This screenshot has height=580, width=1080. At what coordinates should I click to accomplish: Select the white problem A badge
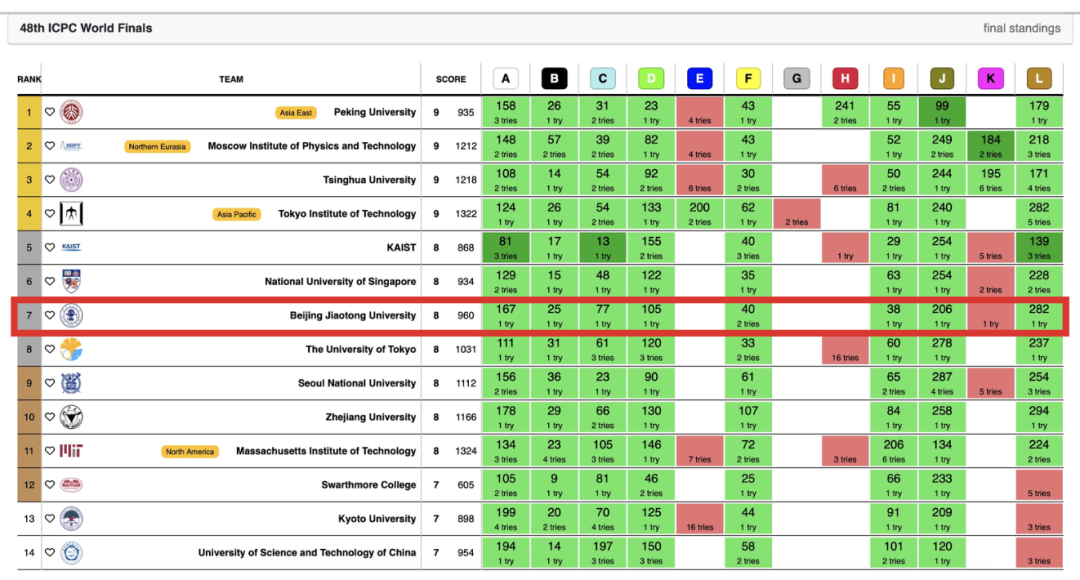pos(506,79)
